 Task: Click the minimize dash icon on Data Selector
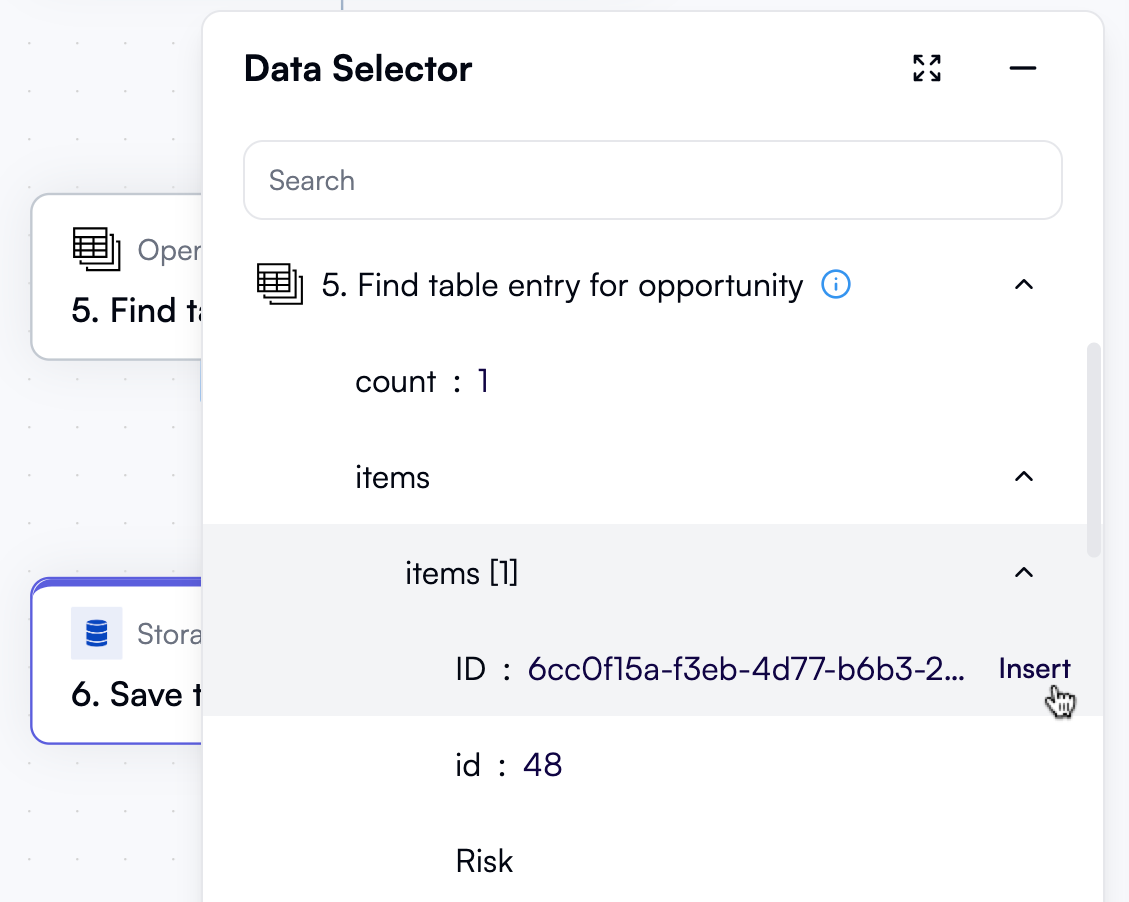[1022, 68]
